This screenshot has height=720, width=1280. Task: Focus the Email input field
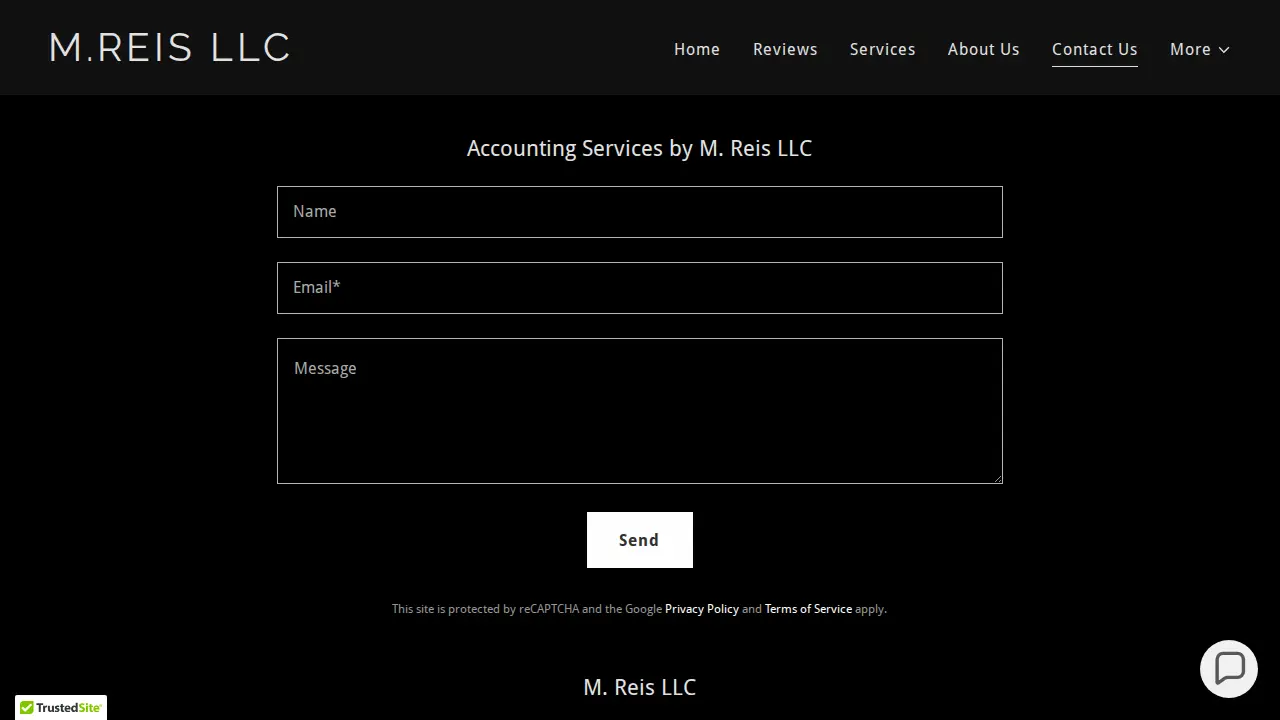pyautogui.click(x=640, y=288)
